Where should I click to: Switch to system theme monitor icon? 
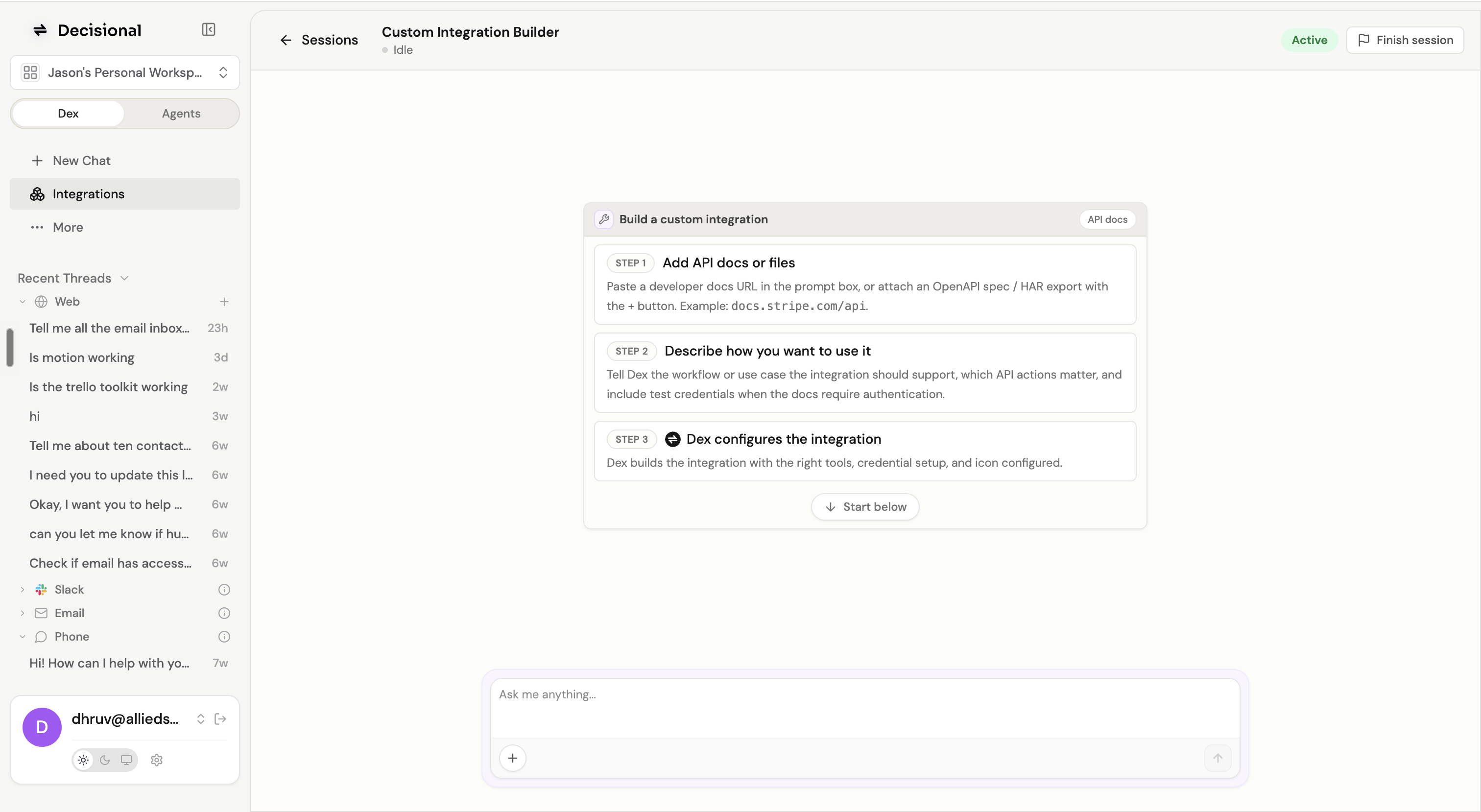click(x=126, y=760)
